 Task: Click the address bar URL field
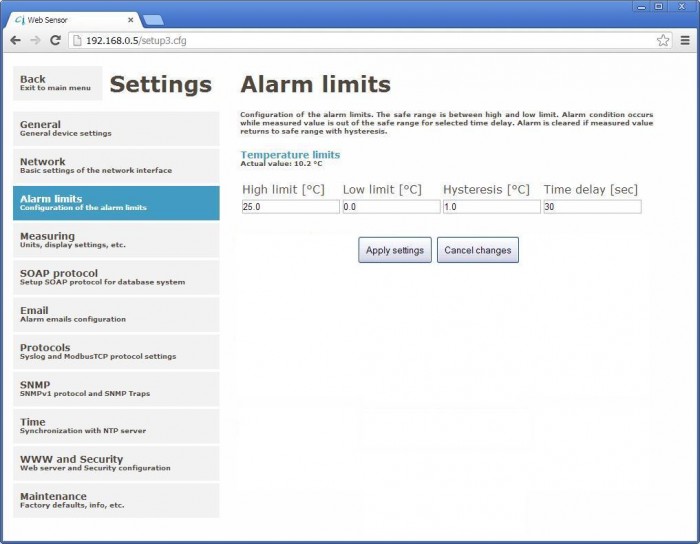360,40
